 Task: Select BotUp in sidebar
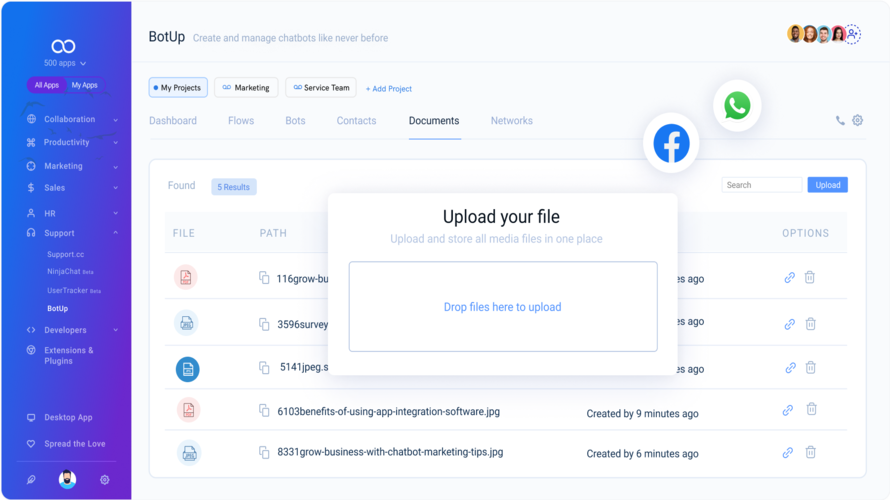[x=57, y=309]
